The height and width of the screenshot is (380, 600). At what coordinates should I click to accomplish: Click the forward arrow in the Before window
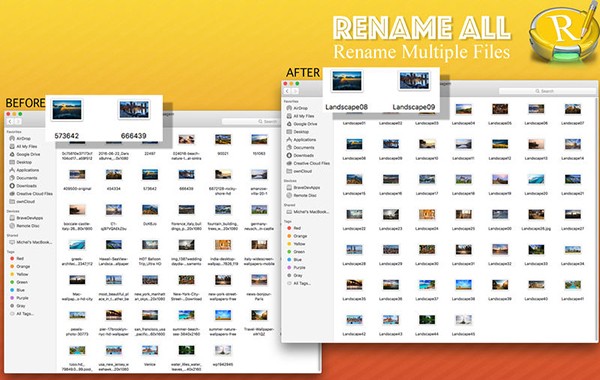tap(18, 121)
